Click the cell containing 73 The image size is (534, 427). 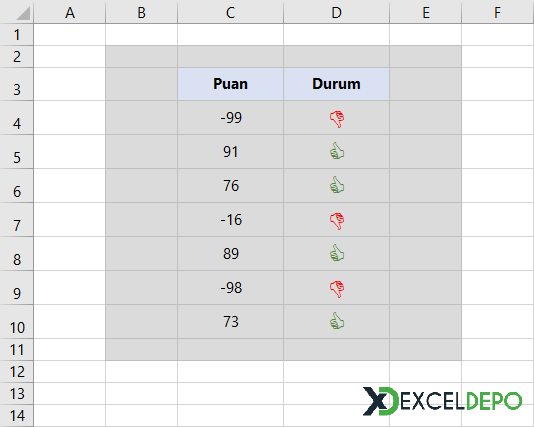230,322
